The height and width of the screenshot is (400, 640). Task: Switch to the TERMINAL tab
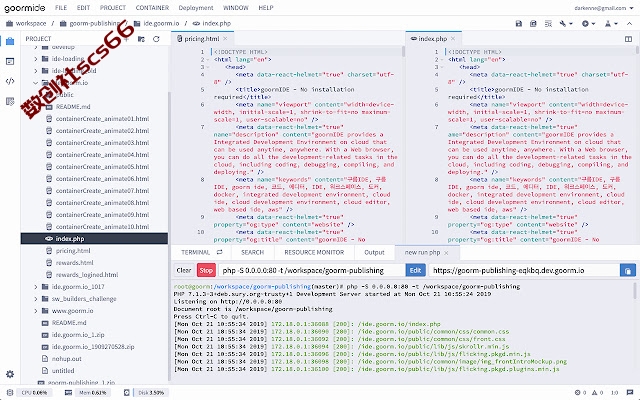[196, 252]
